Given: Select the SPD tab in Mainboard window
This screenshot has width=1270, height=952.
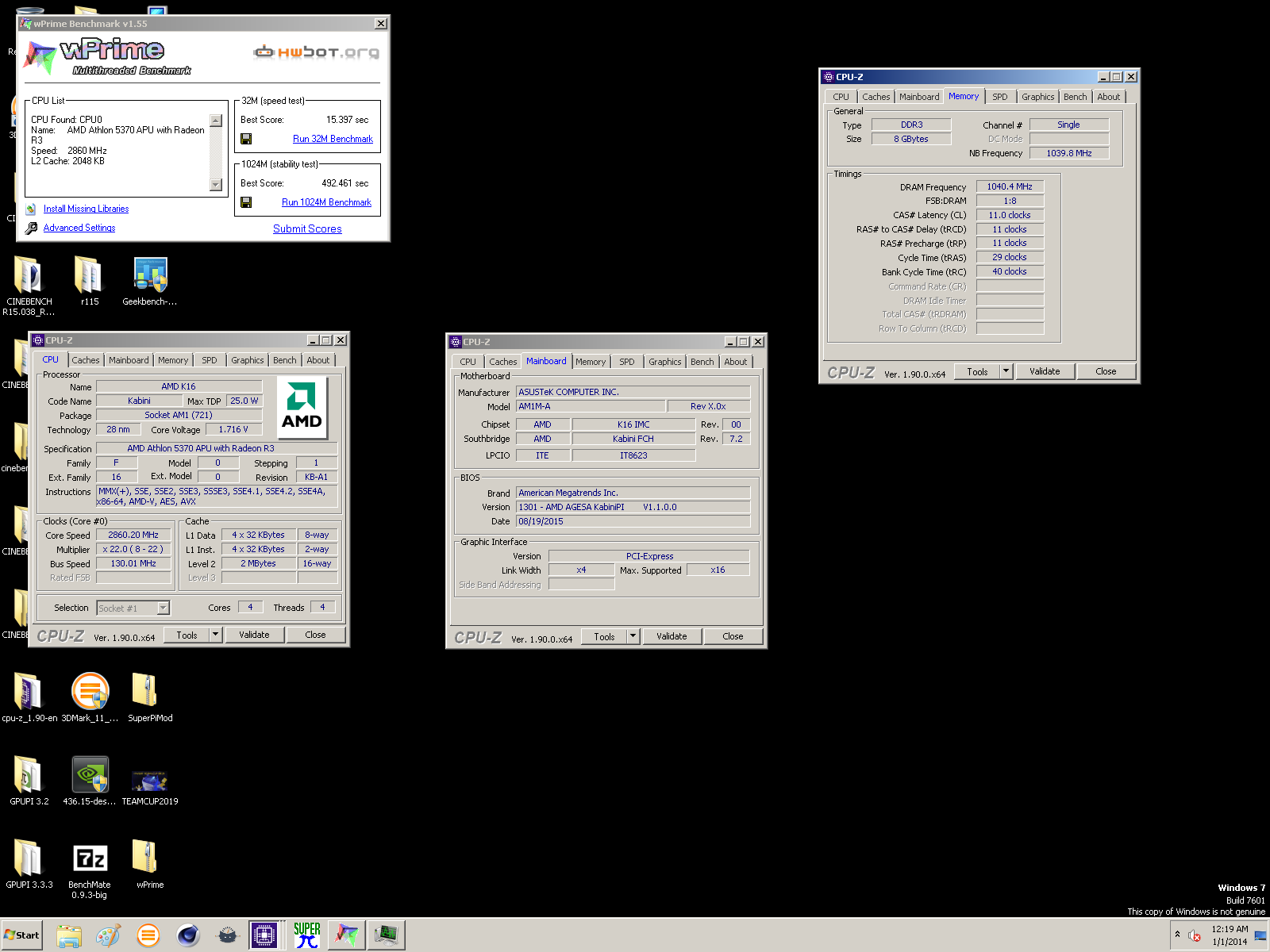Looking at the screenshot, I should tap(627, 362).
